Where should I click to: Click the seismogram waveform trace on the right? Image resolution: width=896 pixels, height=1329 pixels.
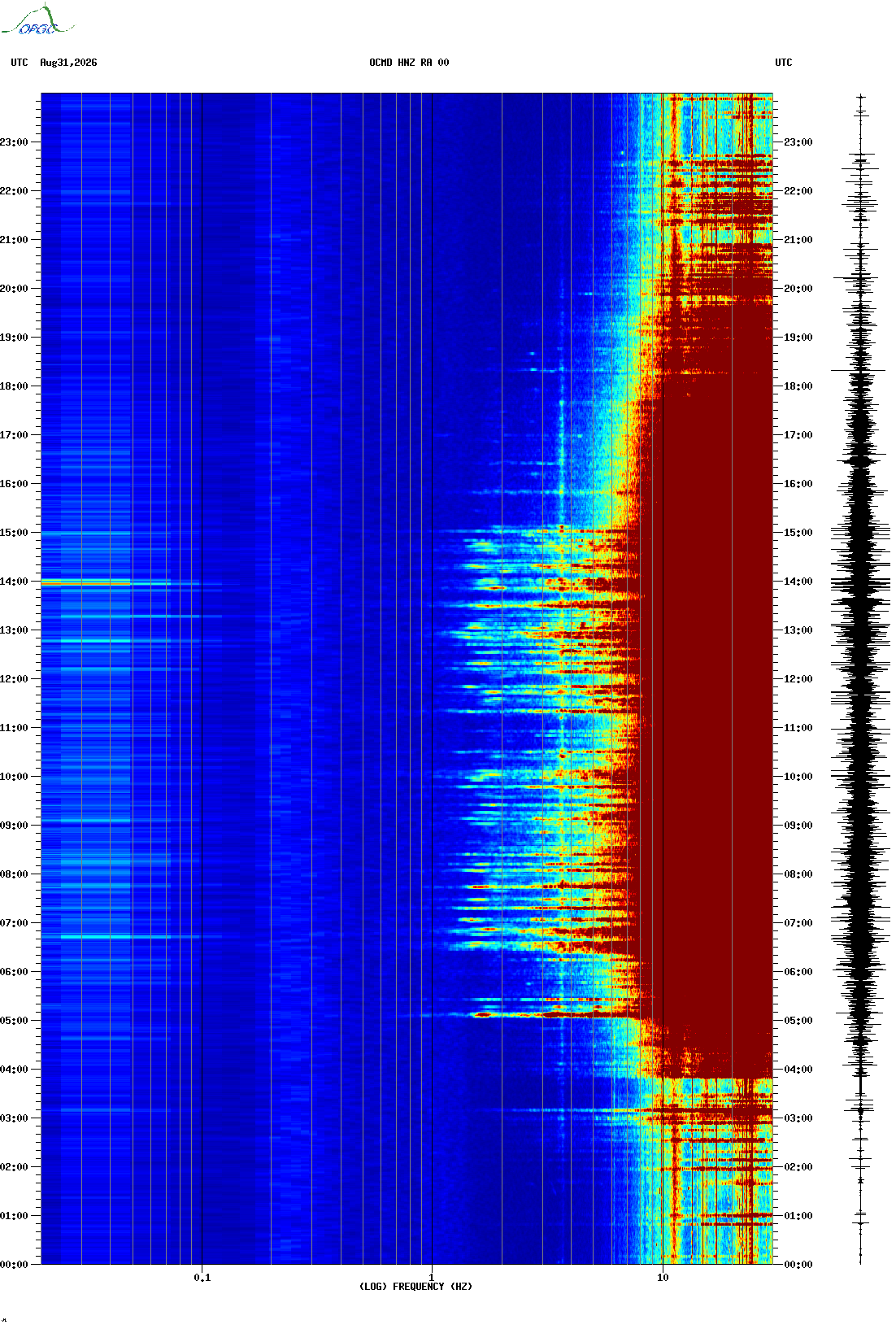(x=860, y=679)
